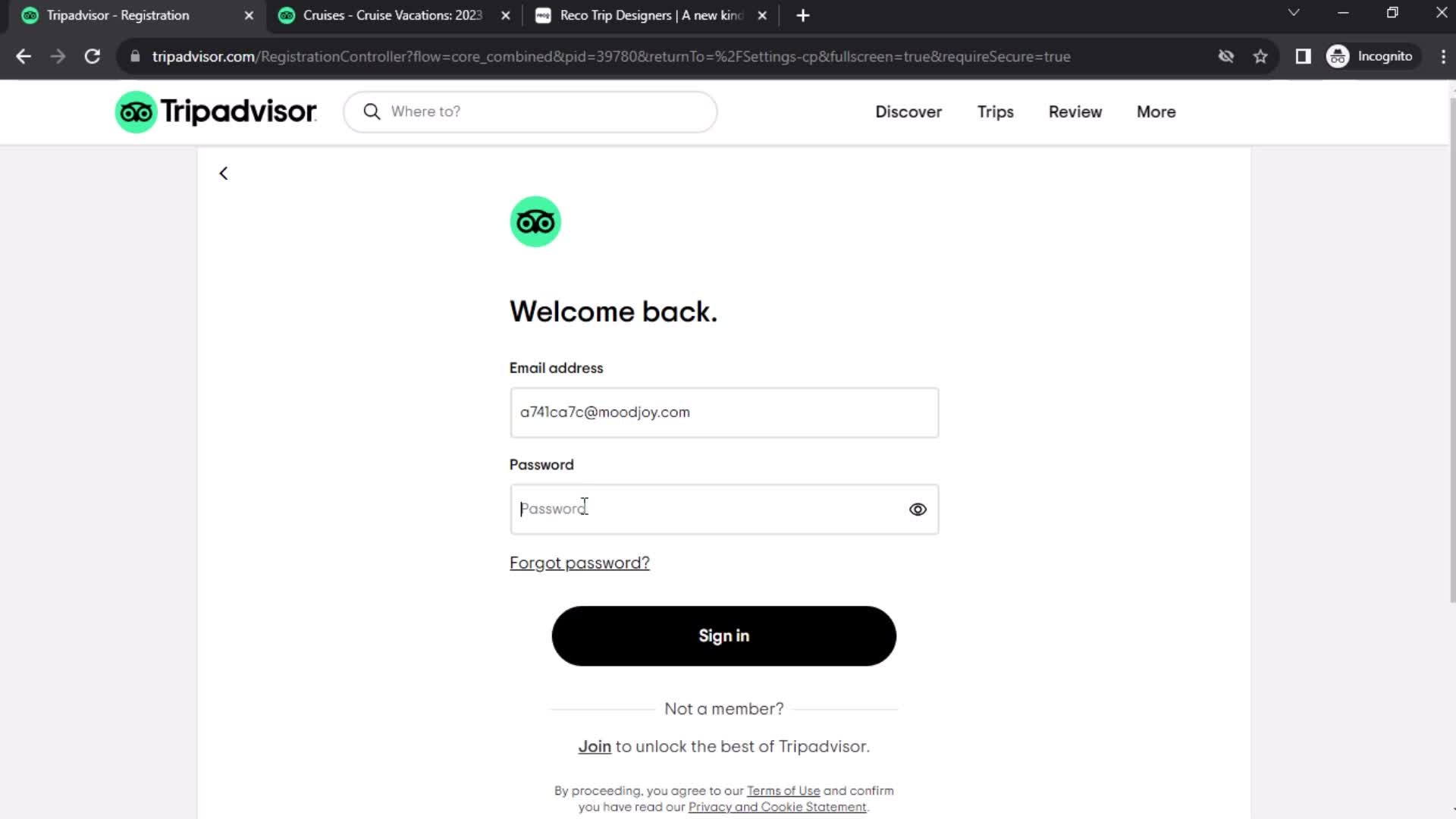Viewport: 1456px width, 819px height.
Task: Open the More menu item
Action: [1156, 111]
